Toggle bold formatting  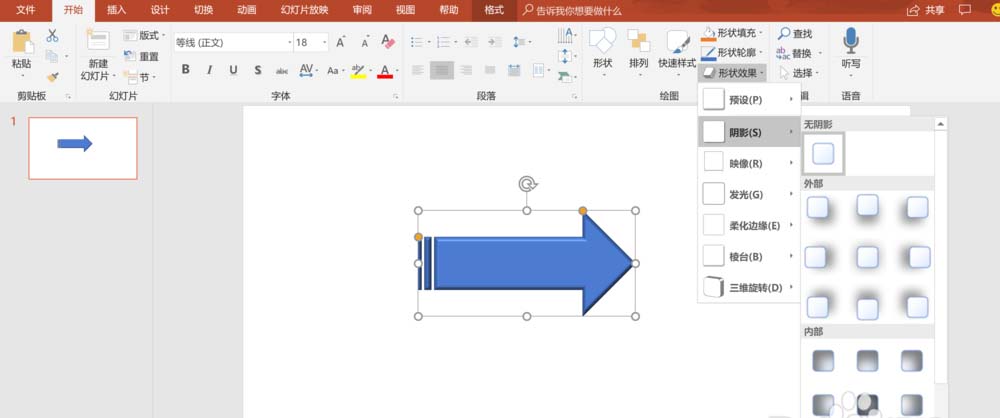tap(186, 70)
